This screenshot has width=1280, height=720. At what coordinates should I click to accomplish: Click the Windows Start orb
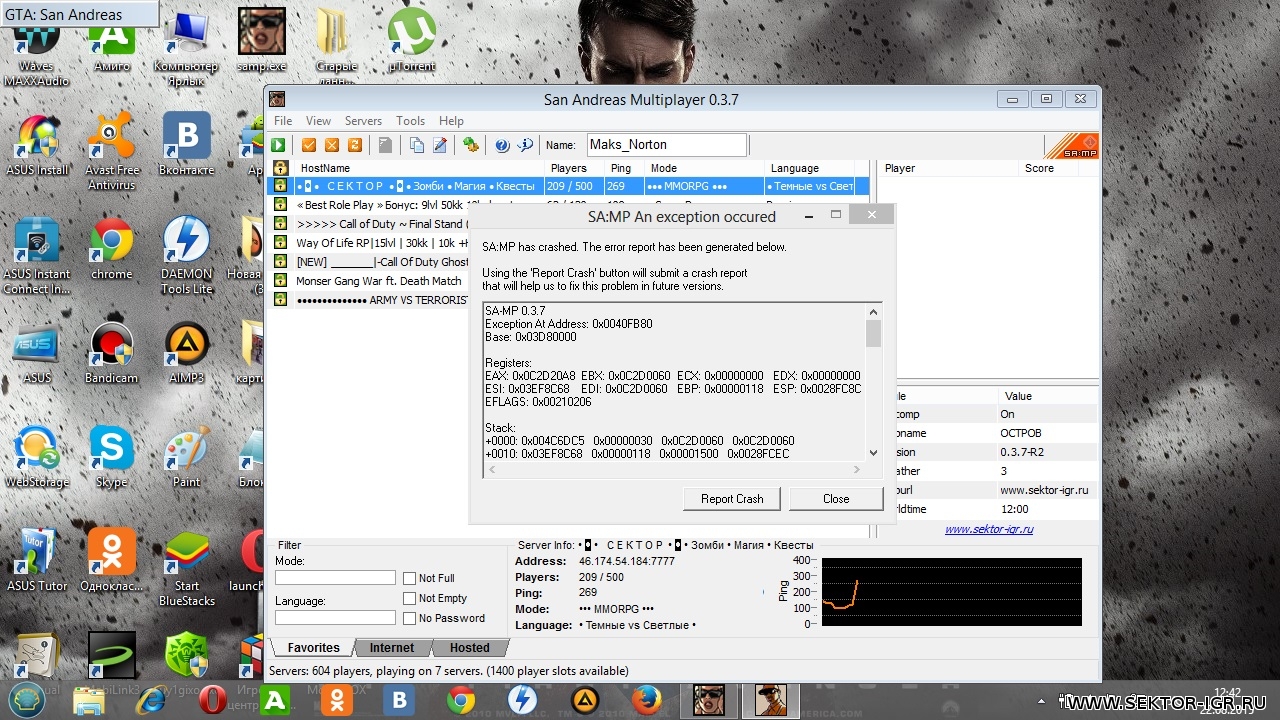click(x=27, y=699)
